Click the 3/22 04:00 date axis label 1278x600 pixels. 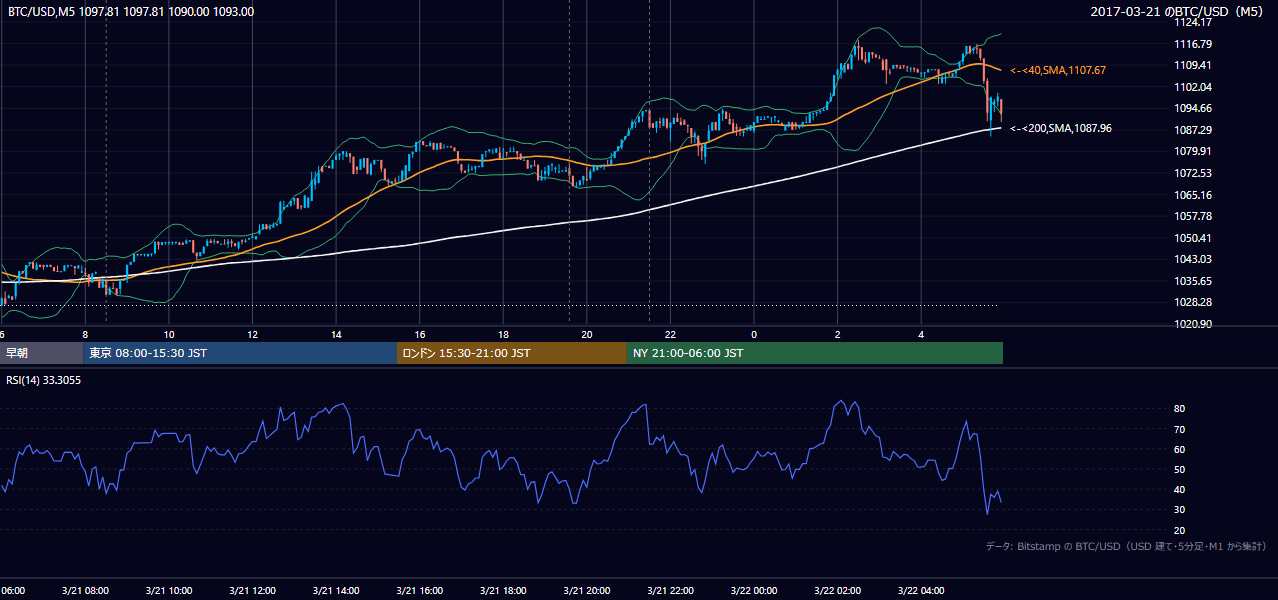[921, 591]
